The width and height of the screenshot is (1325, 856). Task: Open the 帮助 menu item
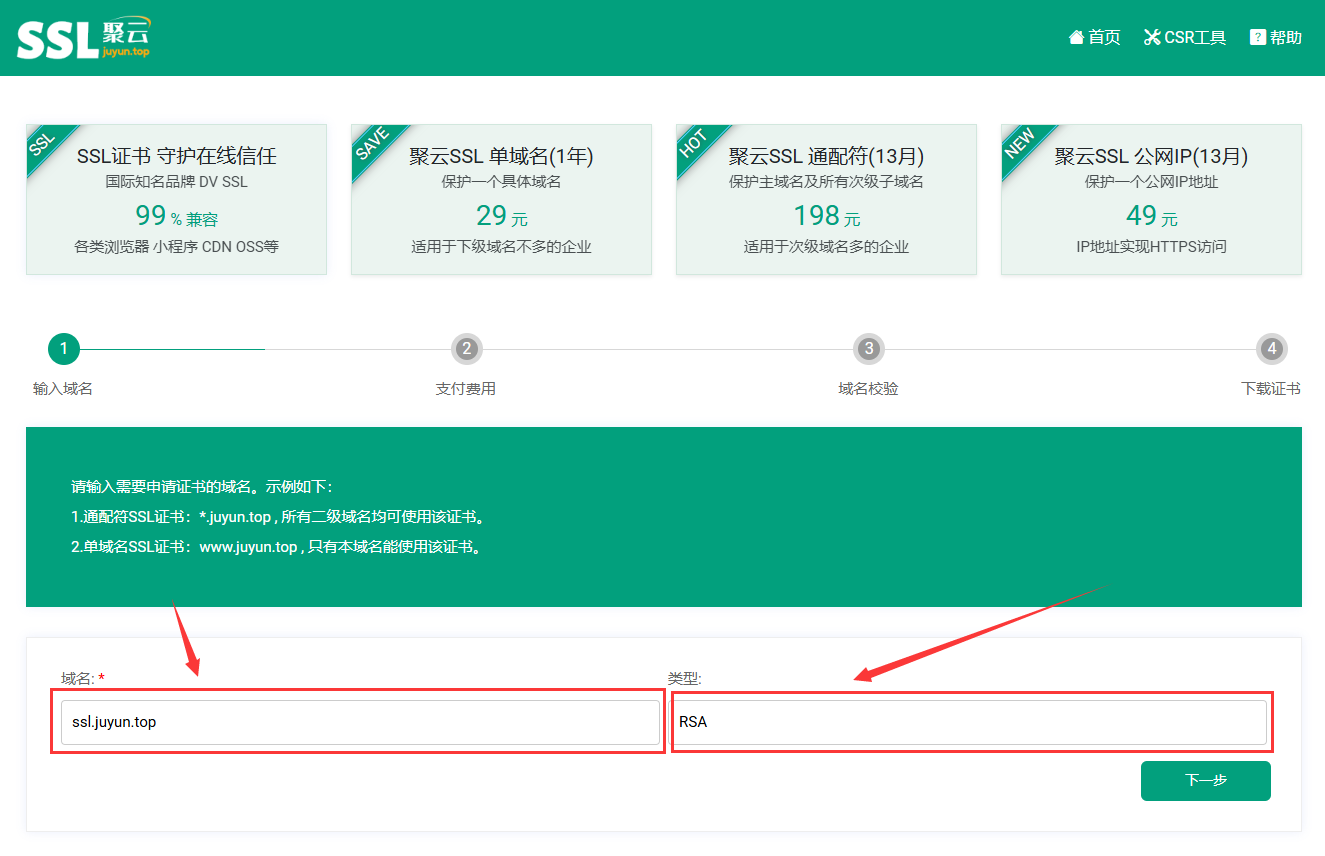(x=1276, y=37)
